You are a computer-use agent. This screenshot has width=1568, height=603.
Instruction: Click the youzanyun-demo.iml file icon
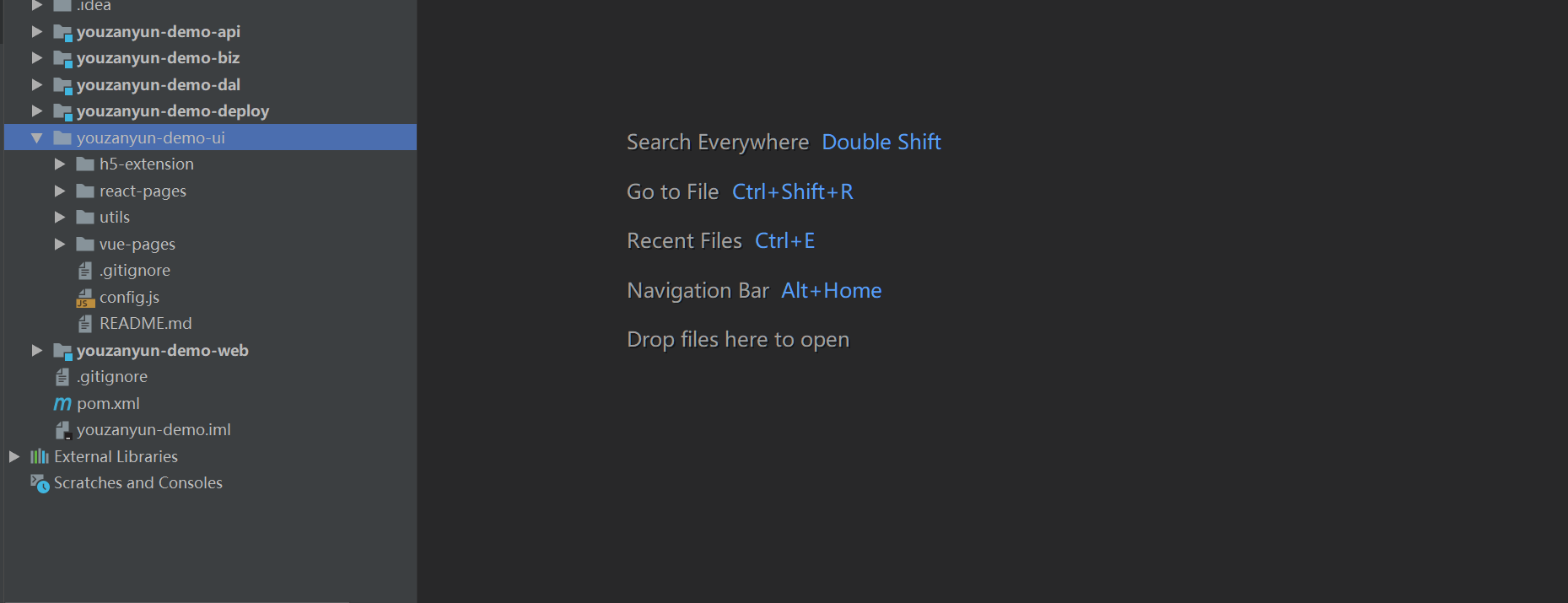pyautogui.click(x=63, y=430)
